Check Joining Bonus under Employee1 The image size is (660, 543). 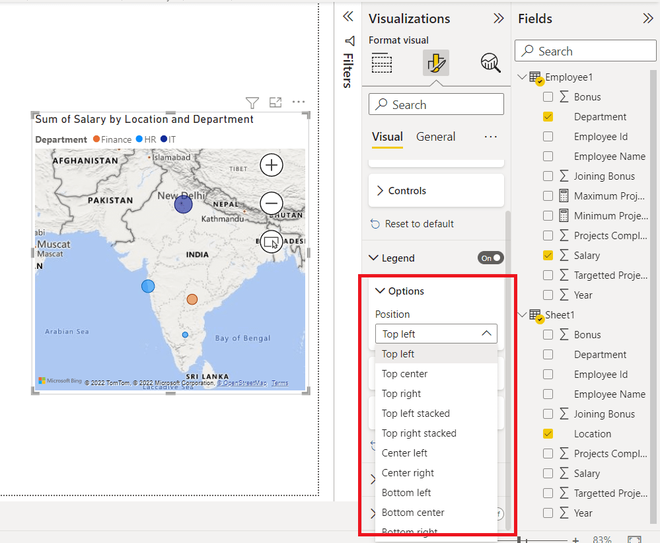click(x=548, y=176)
